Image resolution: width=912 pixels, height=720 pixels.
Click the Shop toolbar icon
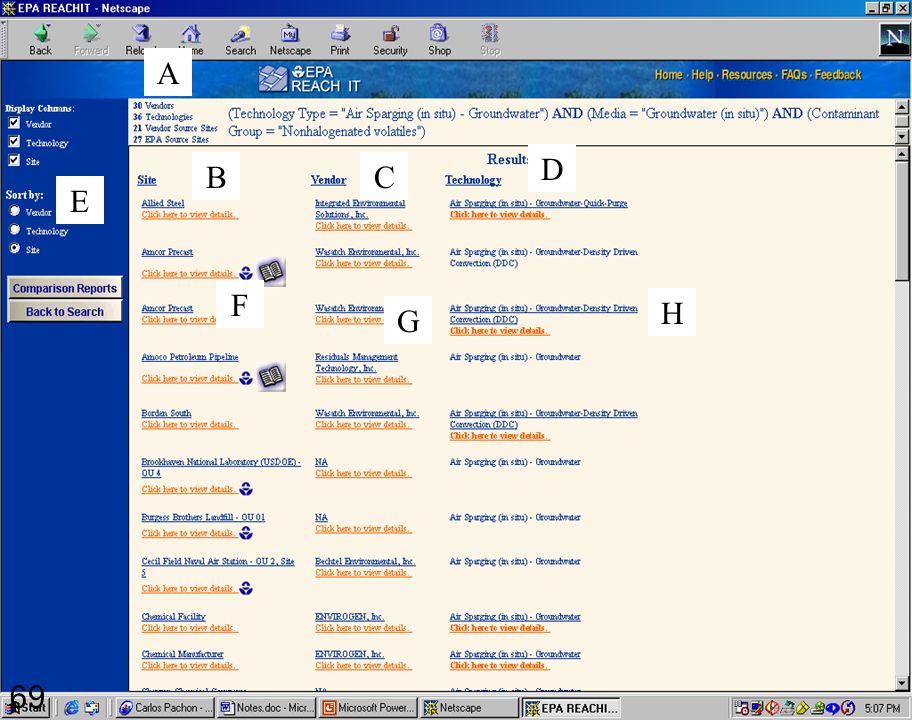tap(439, 34)
